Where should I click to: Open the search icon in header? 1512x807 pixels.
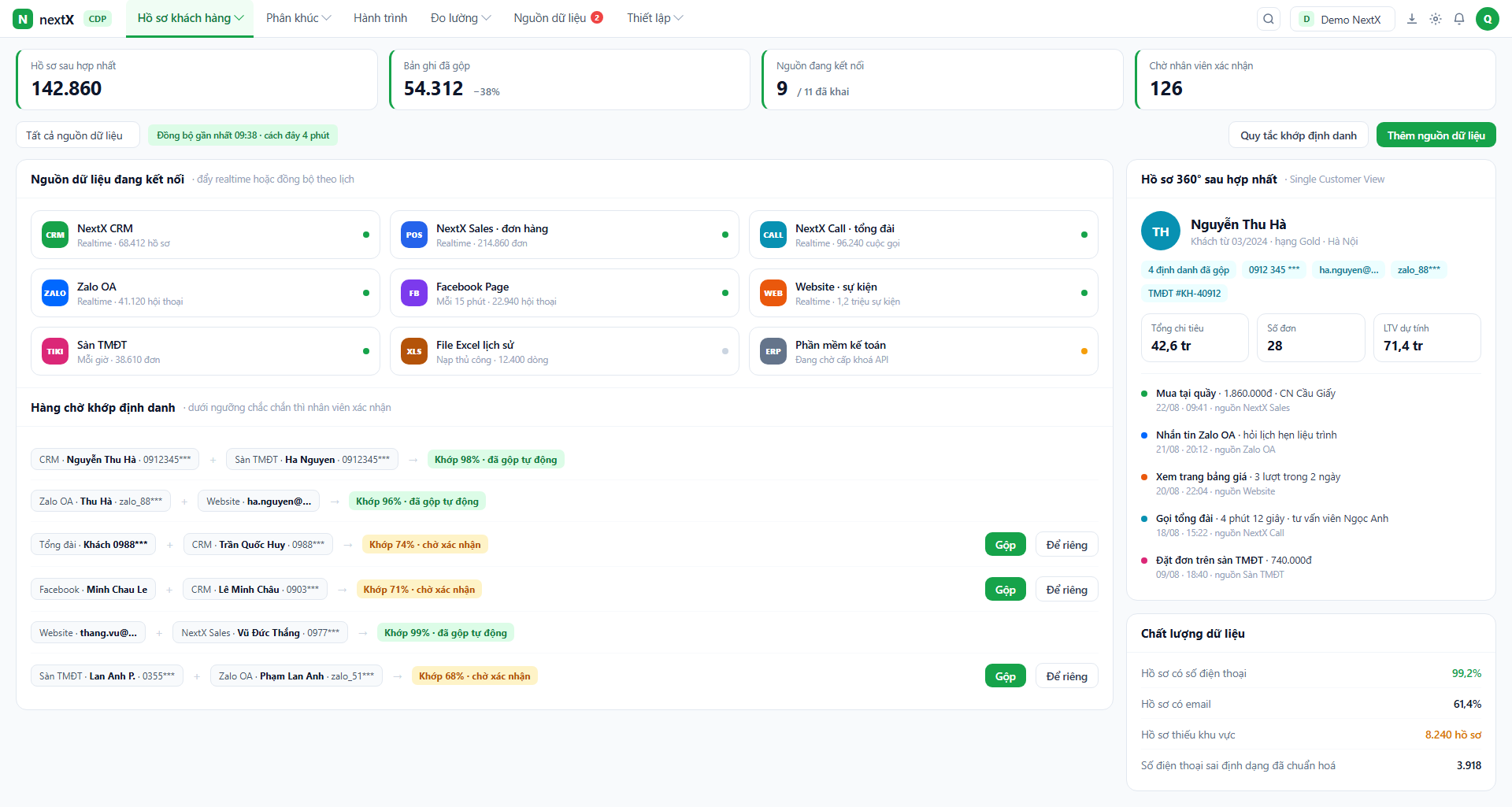pos(1268,19)
